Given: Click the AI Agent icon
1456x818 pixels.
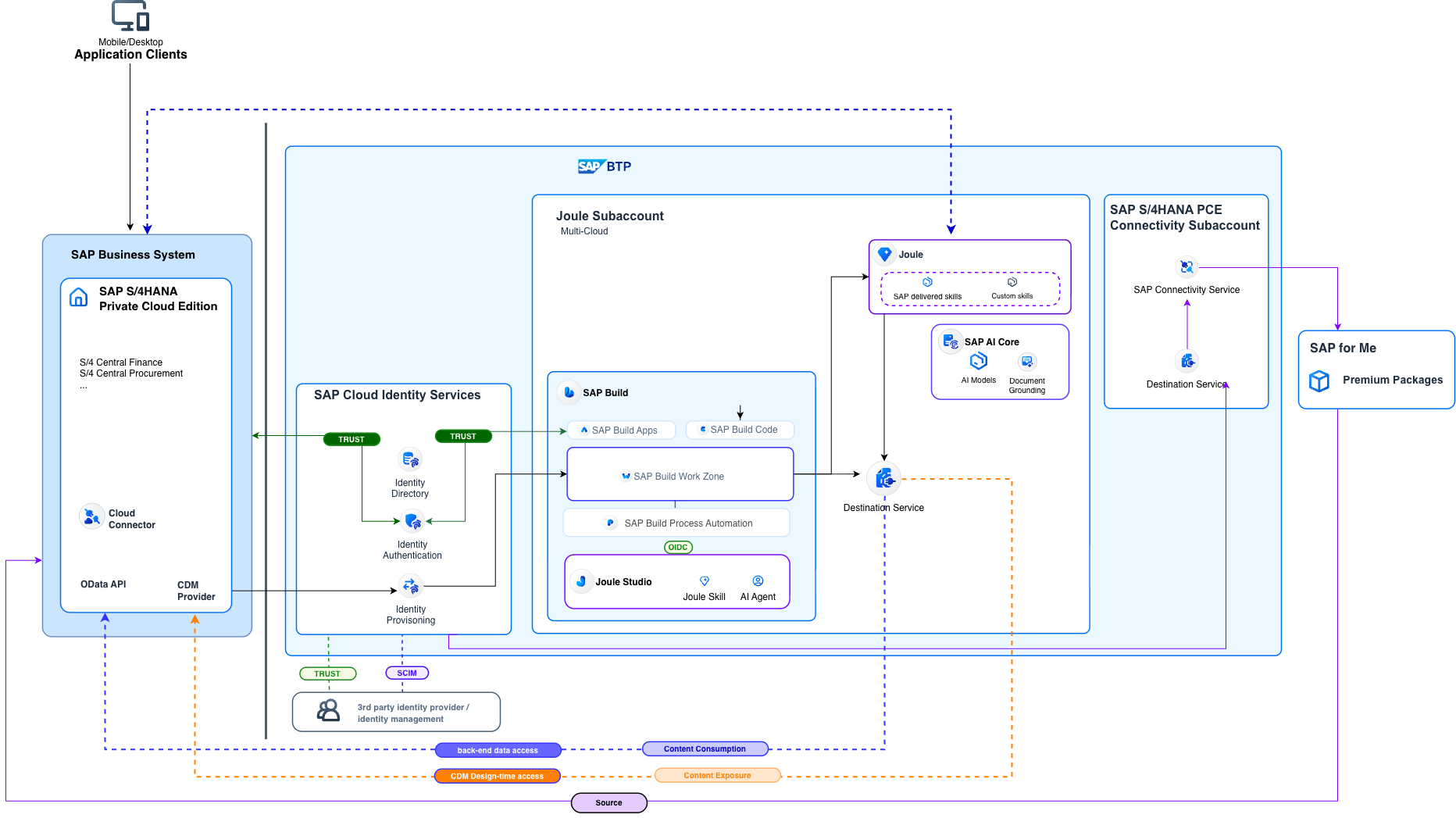Looking at the screenshot, I should click(758, 581).
